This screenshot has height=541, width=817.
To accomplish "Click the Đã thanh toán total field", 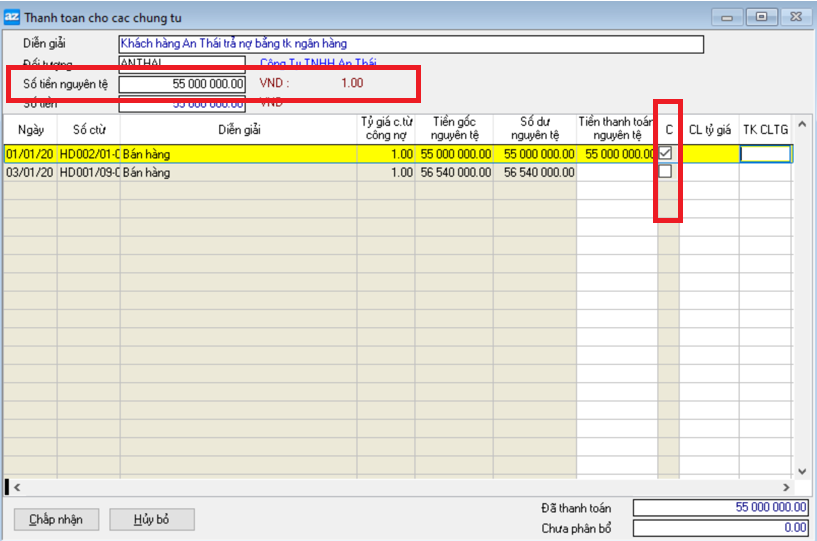I will pyautogui.click(x=721, y=508).
